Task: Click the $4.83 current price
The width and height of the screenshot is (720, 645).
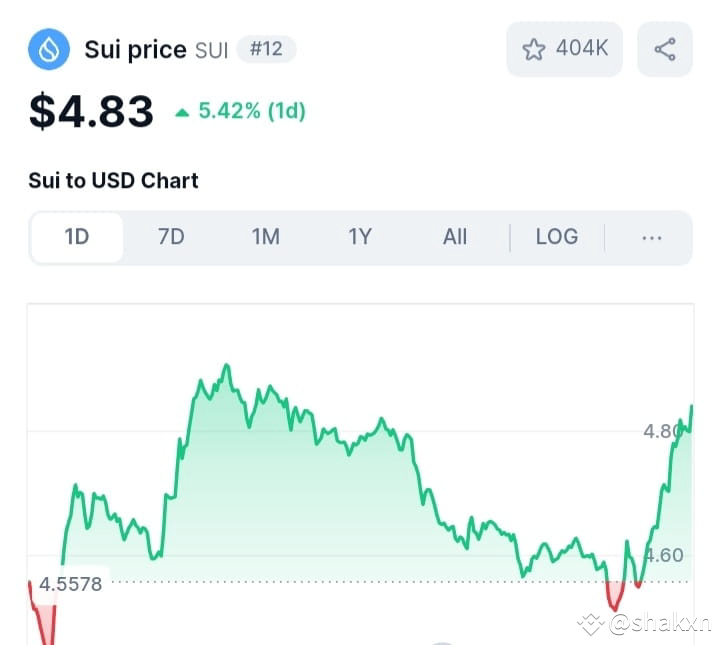Action: coord(91,111)
